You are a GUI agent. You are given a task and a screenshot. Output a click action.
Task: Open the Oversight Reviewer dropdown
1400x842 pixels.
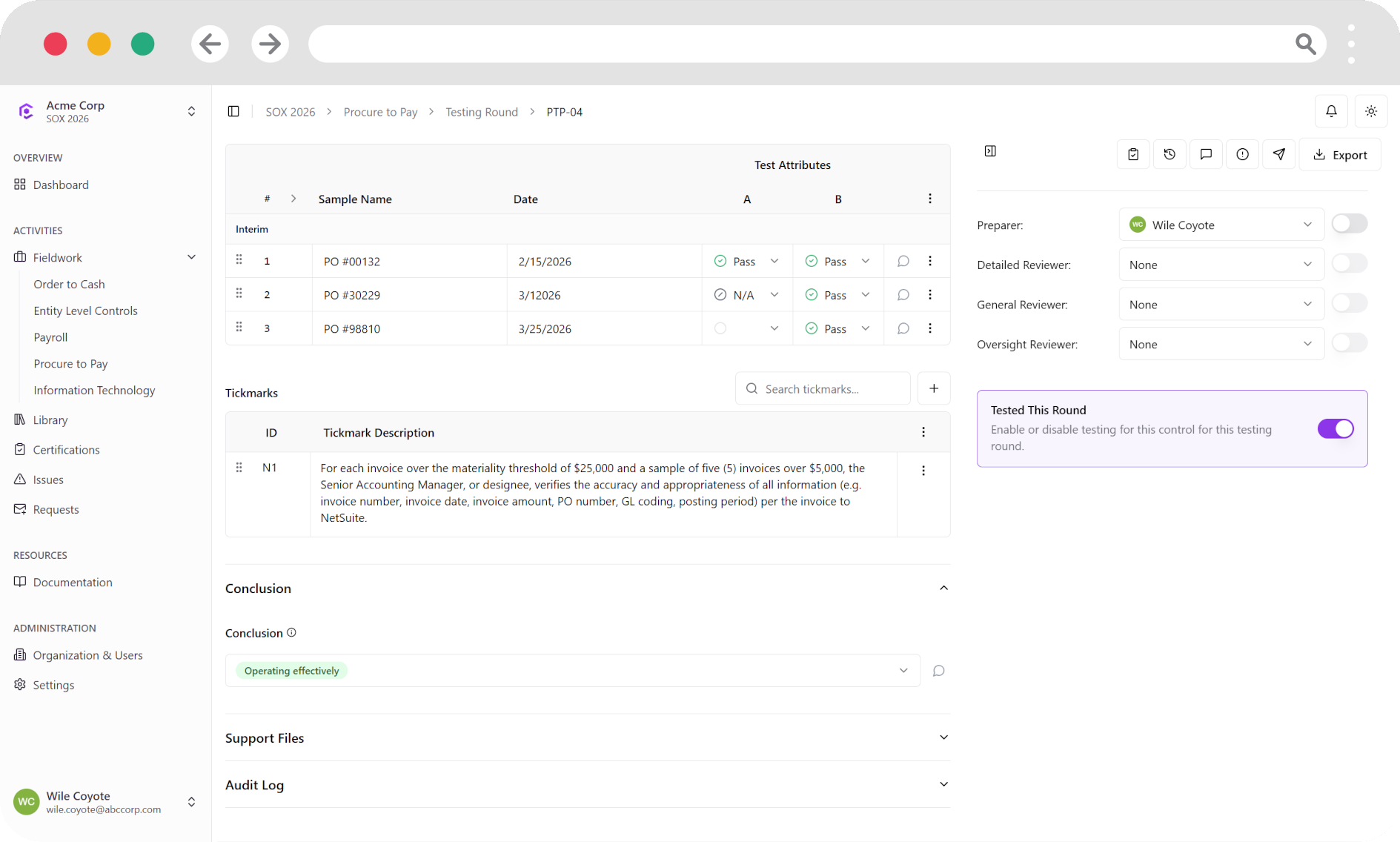tap(1221, 344)
